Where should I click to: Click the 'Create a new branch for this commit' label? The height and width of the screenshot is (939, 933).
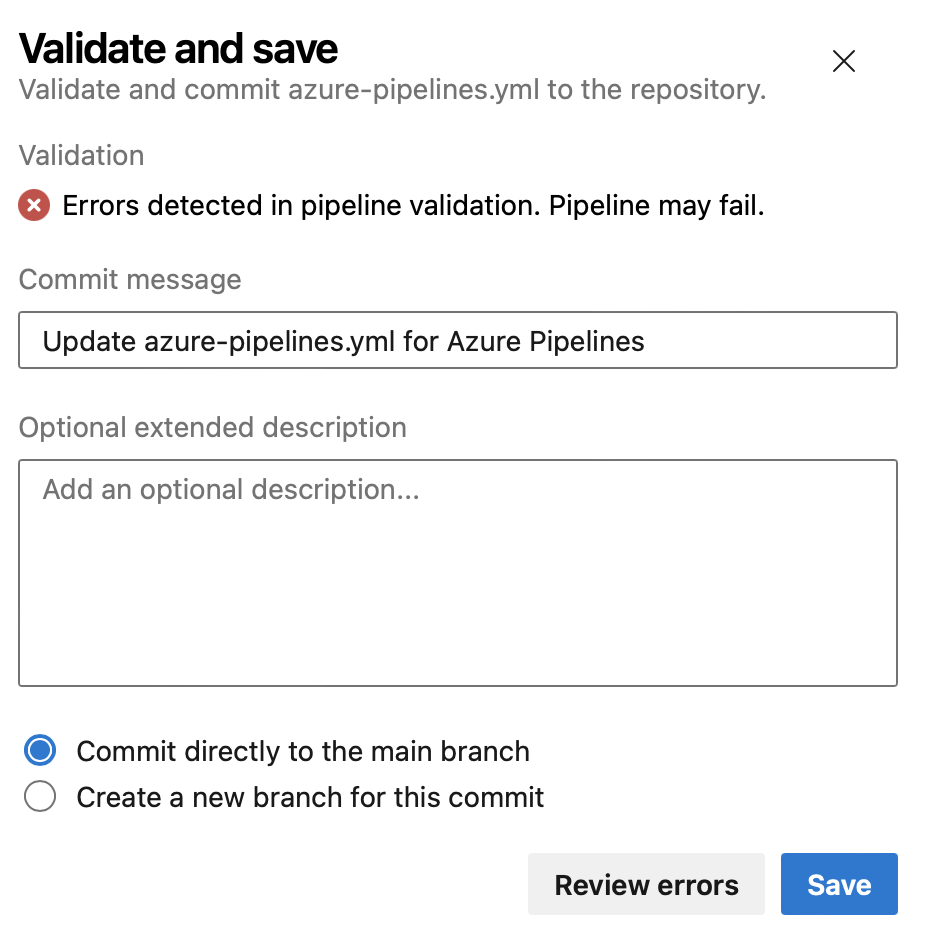(x=310, y=797)
